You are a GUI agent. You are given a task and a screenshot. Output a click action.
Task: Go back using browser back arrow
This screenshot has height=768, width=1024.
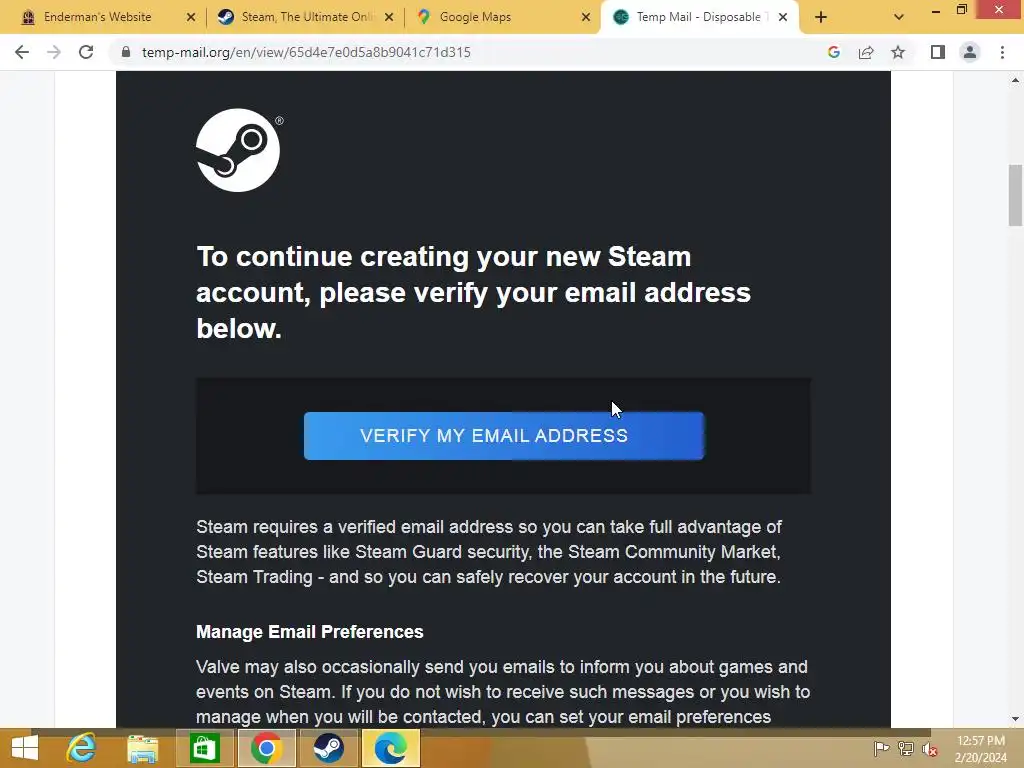pyautogui.click(x=22, y=52)
